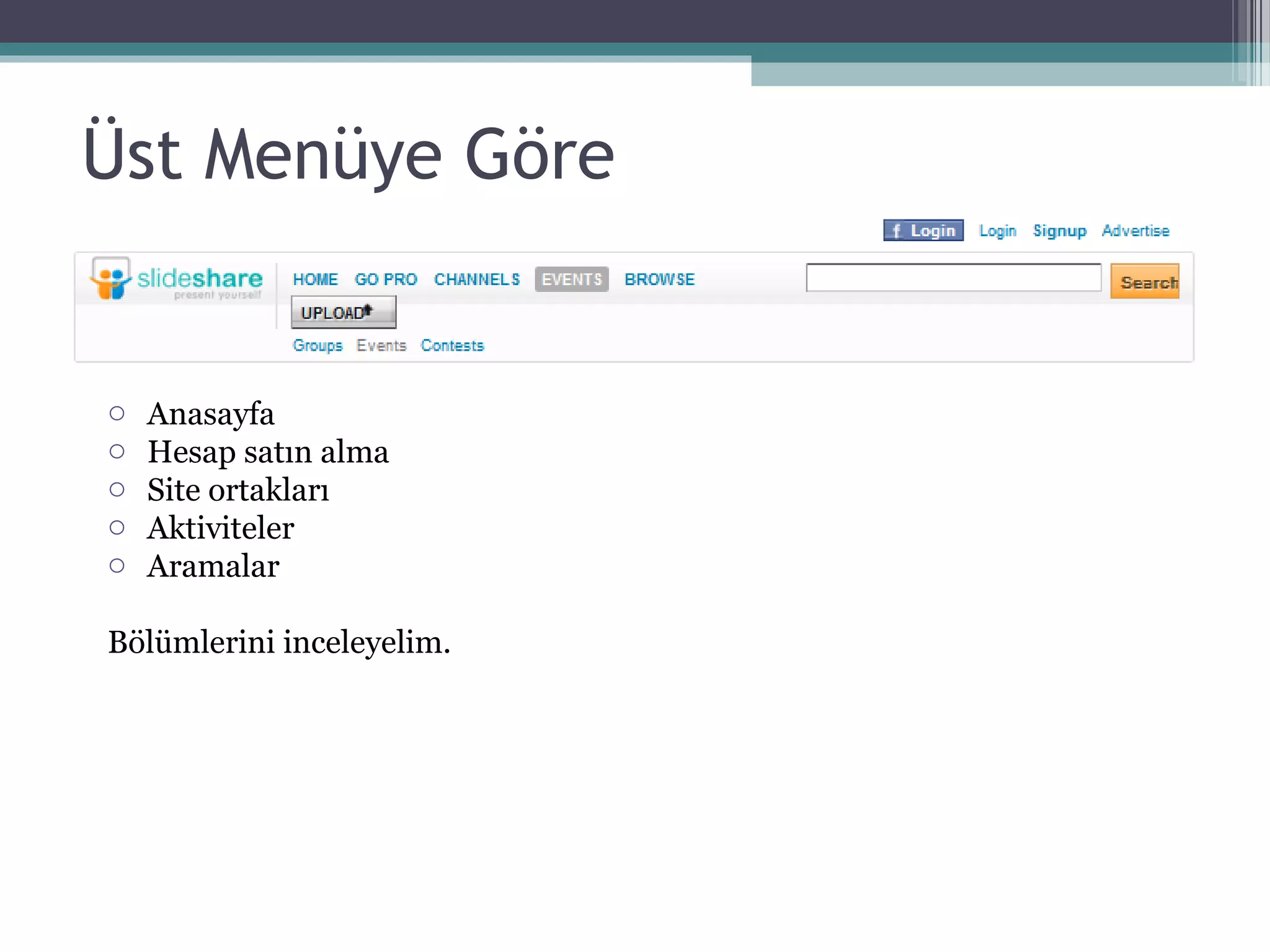
Task: Select the 'Aktiviteler' bullet text
Action: click(221, 528)
